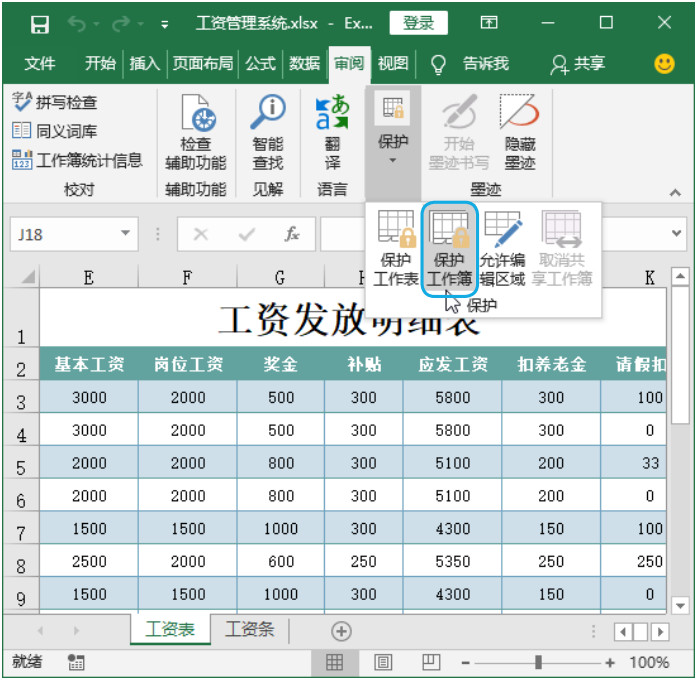Screen dimensions: 697x681
Task: Click cell with 600 in 奖金 column
Action: pyautogui.click(x=280, y=561)
